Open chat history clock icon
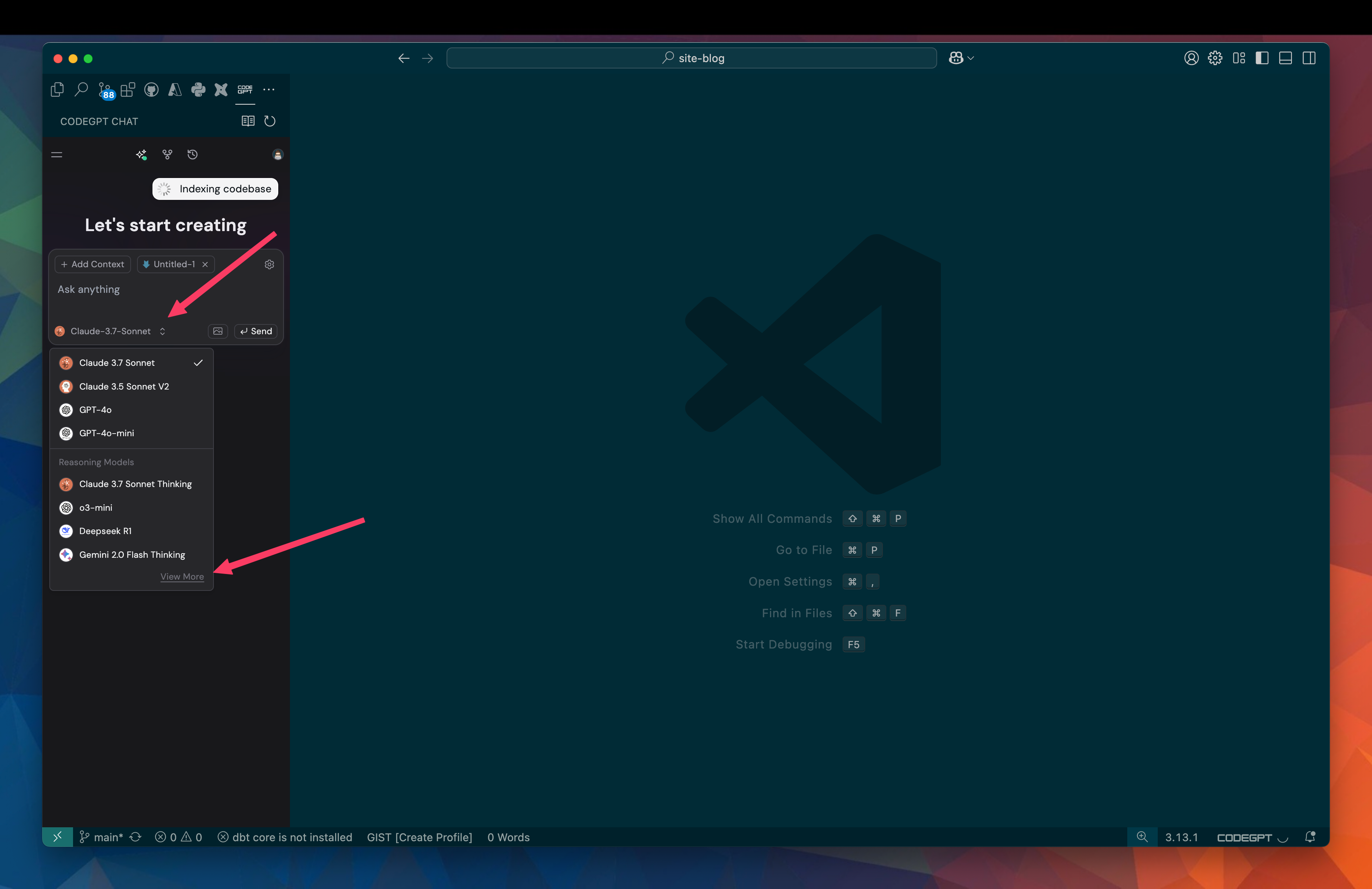The height and width of the screenshot is (889, 1372). tap(192, 154)
